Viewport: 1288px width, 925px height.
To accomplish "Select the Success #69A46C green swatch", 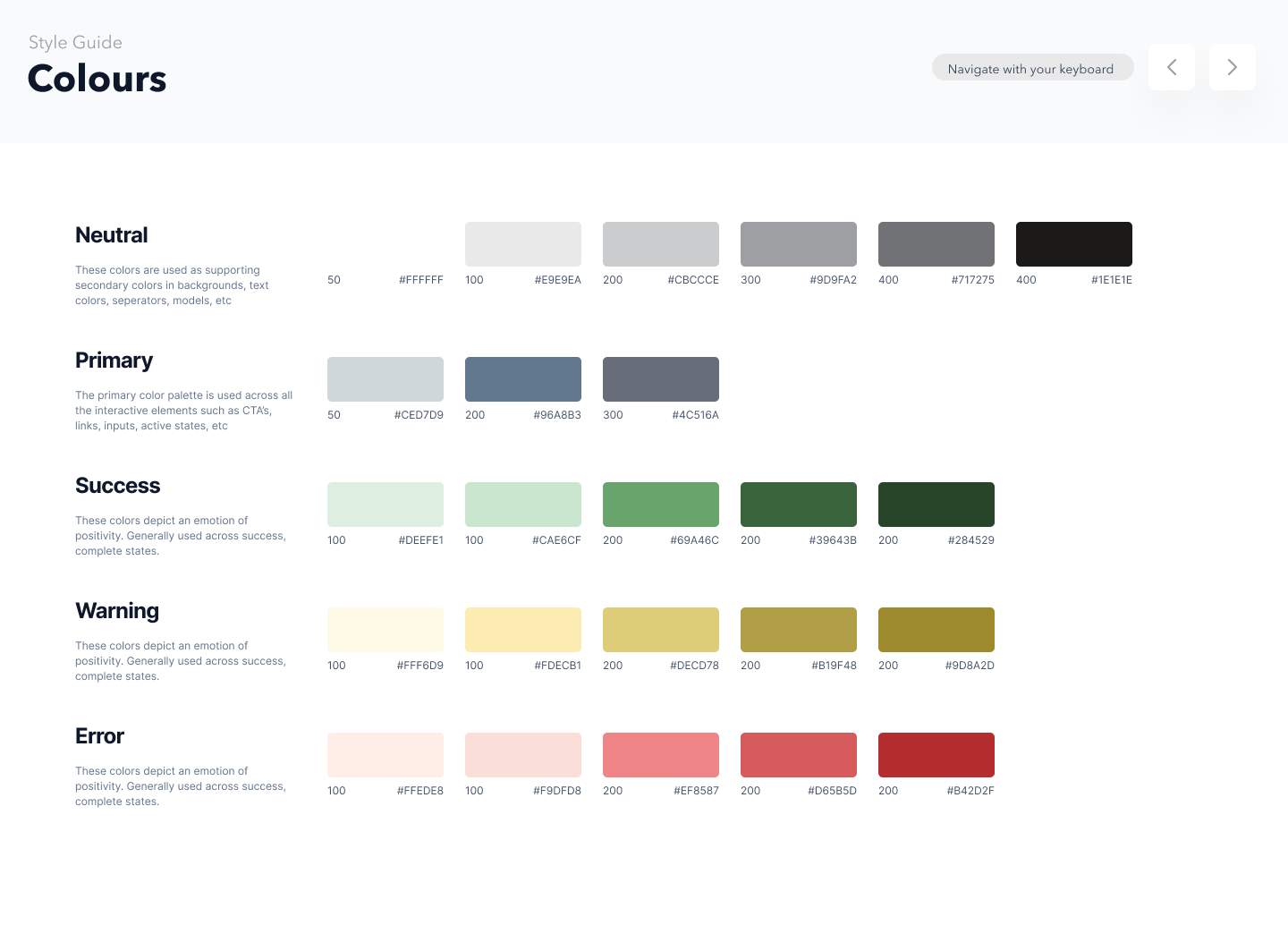I will click(660, 505).
